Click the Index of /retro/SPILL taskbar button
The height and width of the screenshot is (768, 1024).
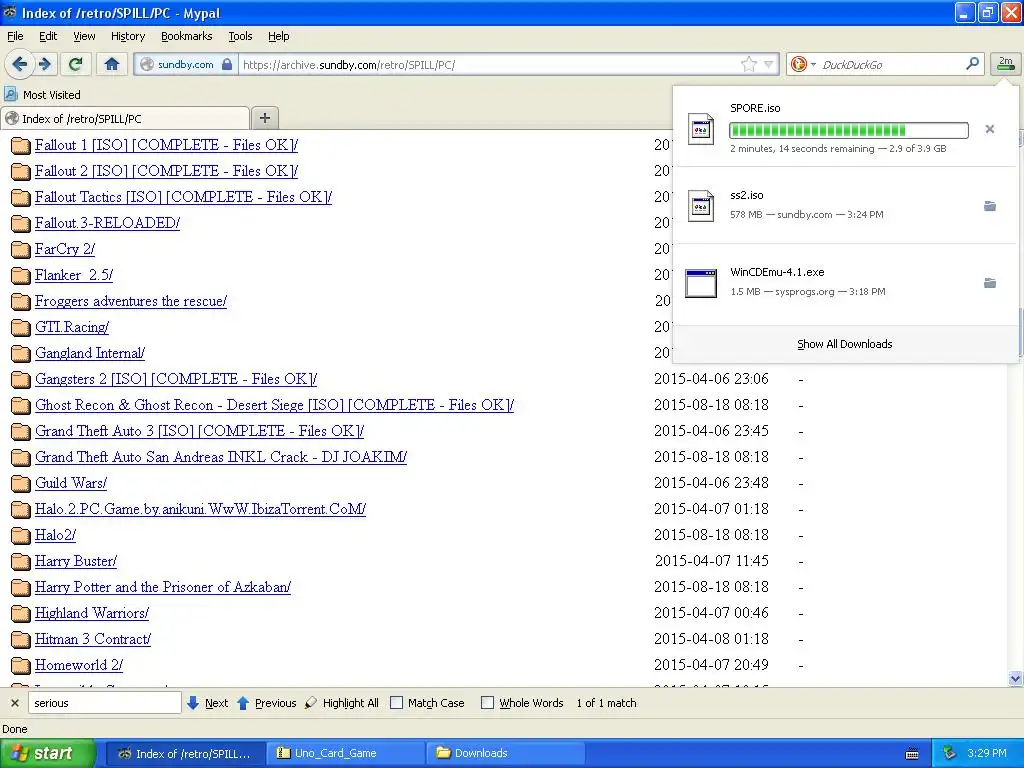click(x=185, y=753)
